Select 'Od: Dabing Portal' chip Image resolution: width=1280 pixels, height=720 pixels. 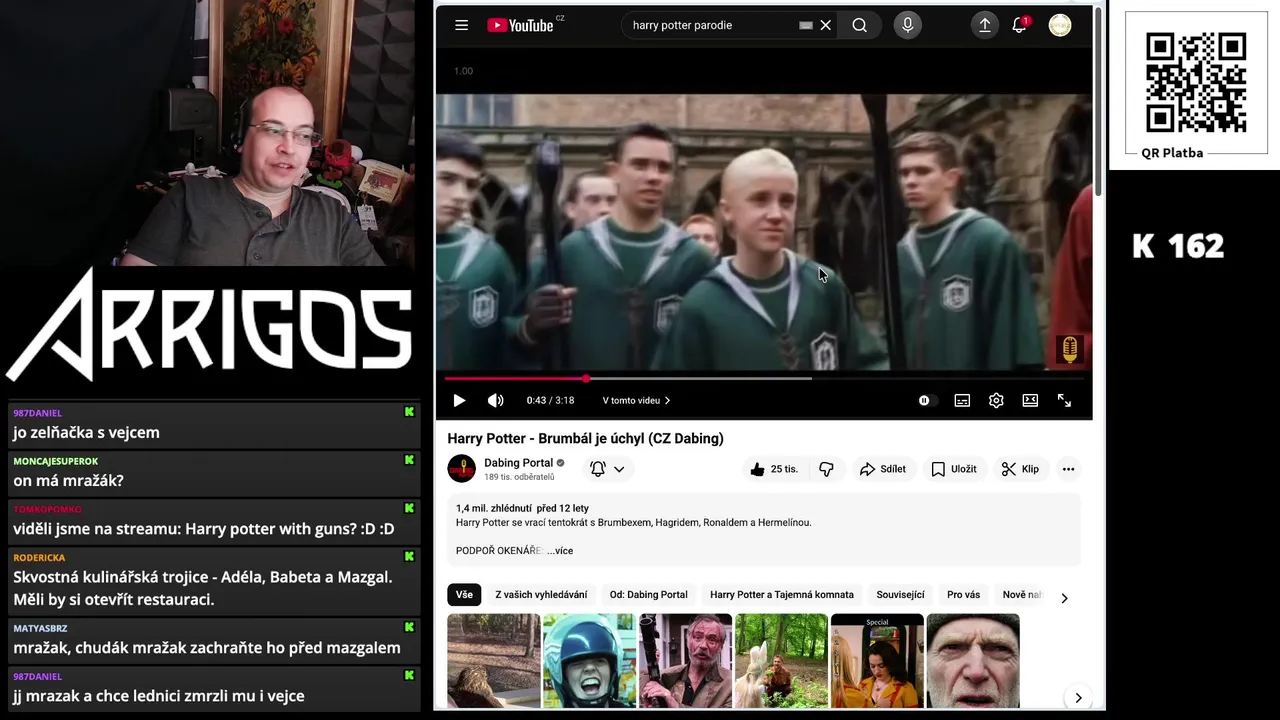coord(649,595)
